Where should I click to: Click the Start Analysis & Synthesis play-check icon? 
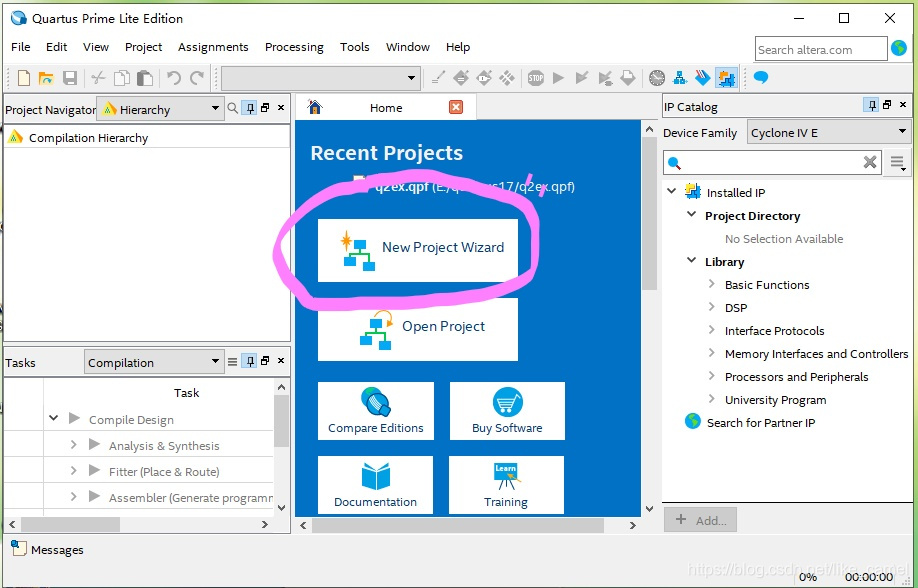pos(581,78)
